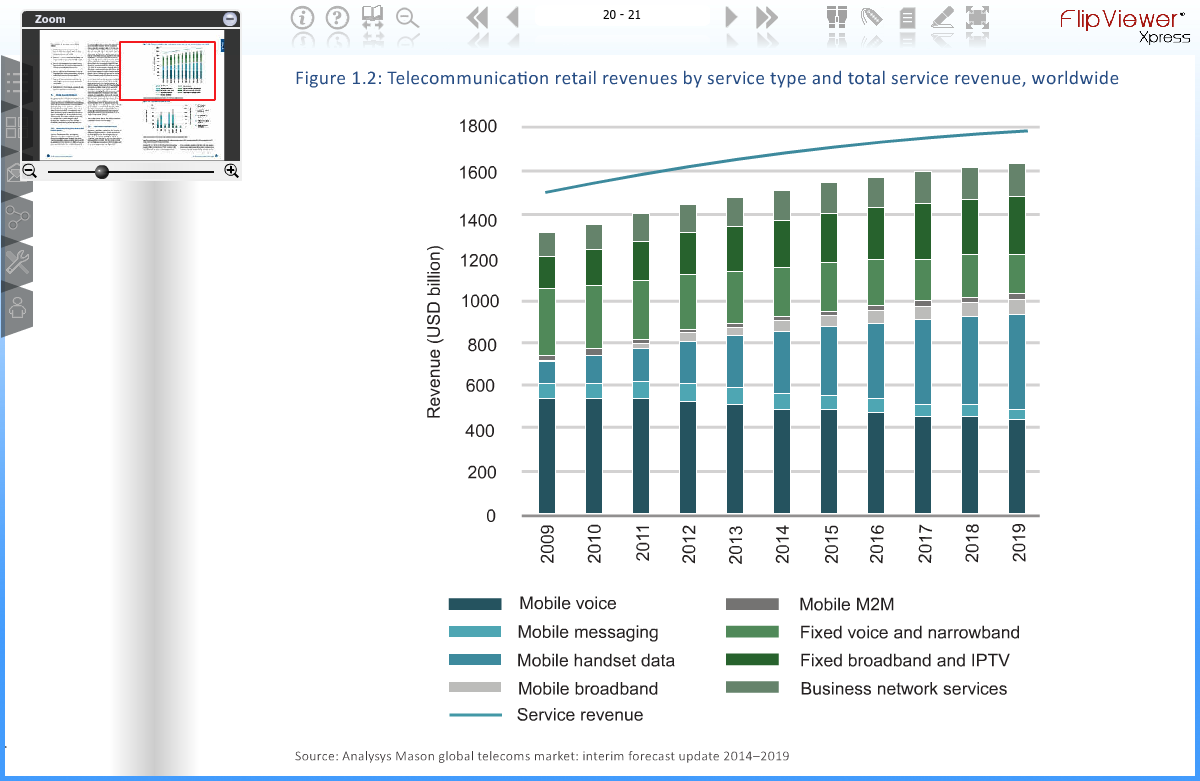Go to the previous page with the left arrow
The width and height of the screenshot is (1200, 781).
click(513, 17)
